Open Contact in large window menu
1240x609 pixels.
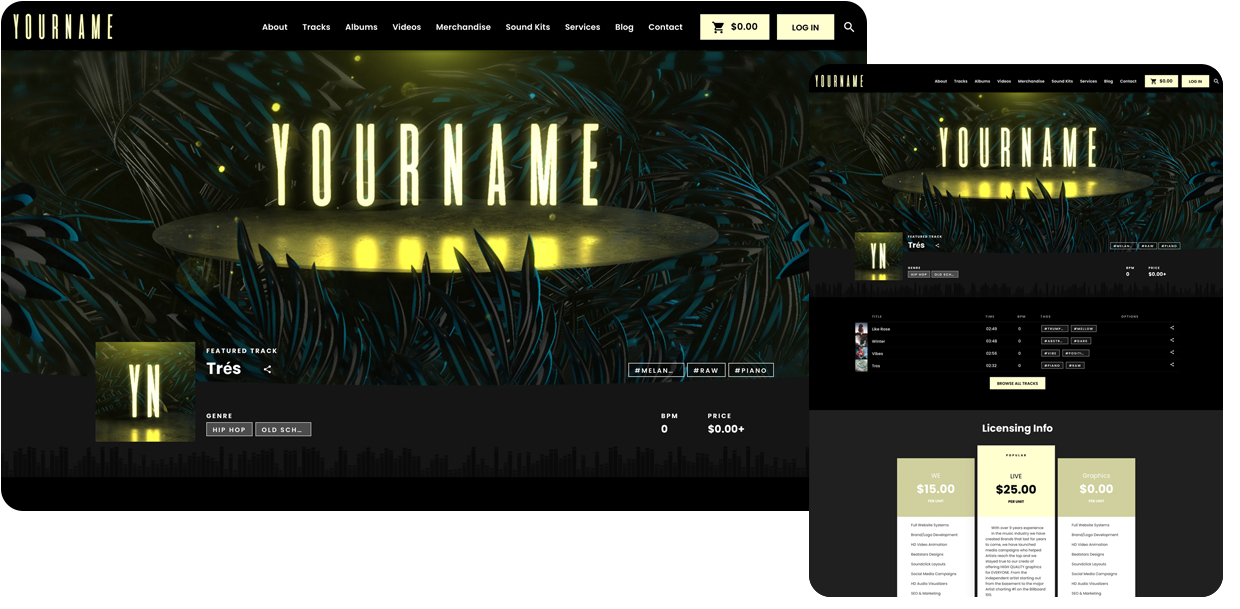tap(665, 27)
